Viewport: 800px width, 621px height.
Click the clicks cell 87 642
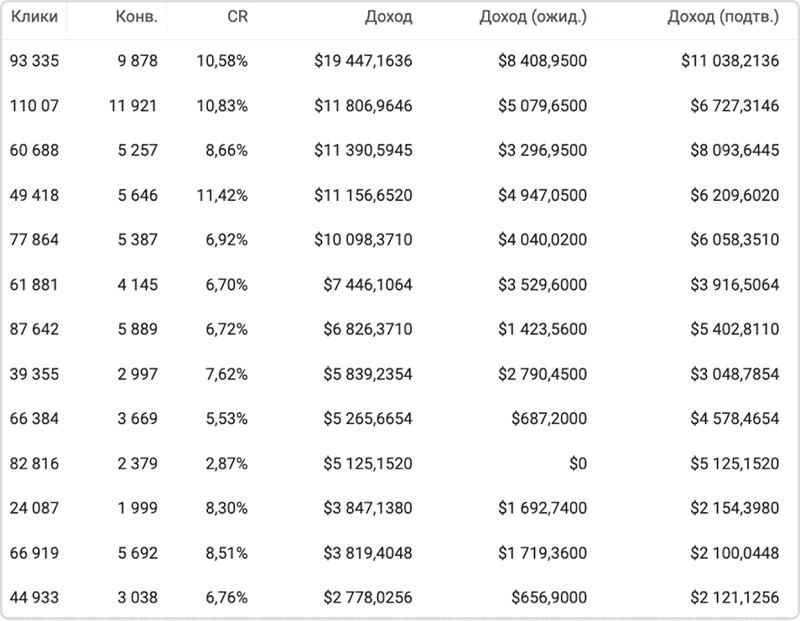click(35, 329)
